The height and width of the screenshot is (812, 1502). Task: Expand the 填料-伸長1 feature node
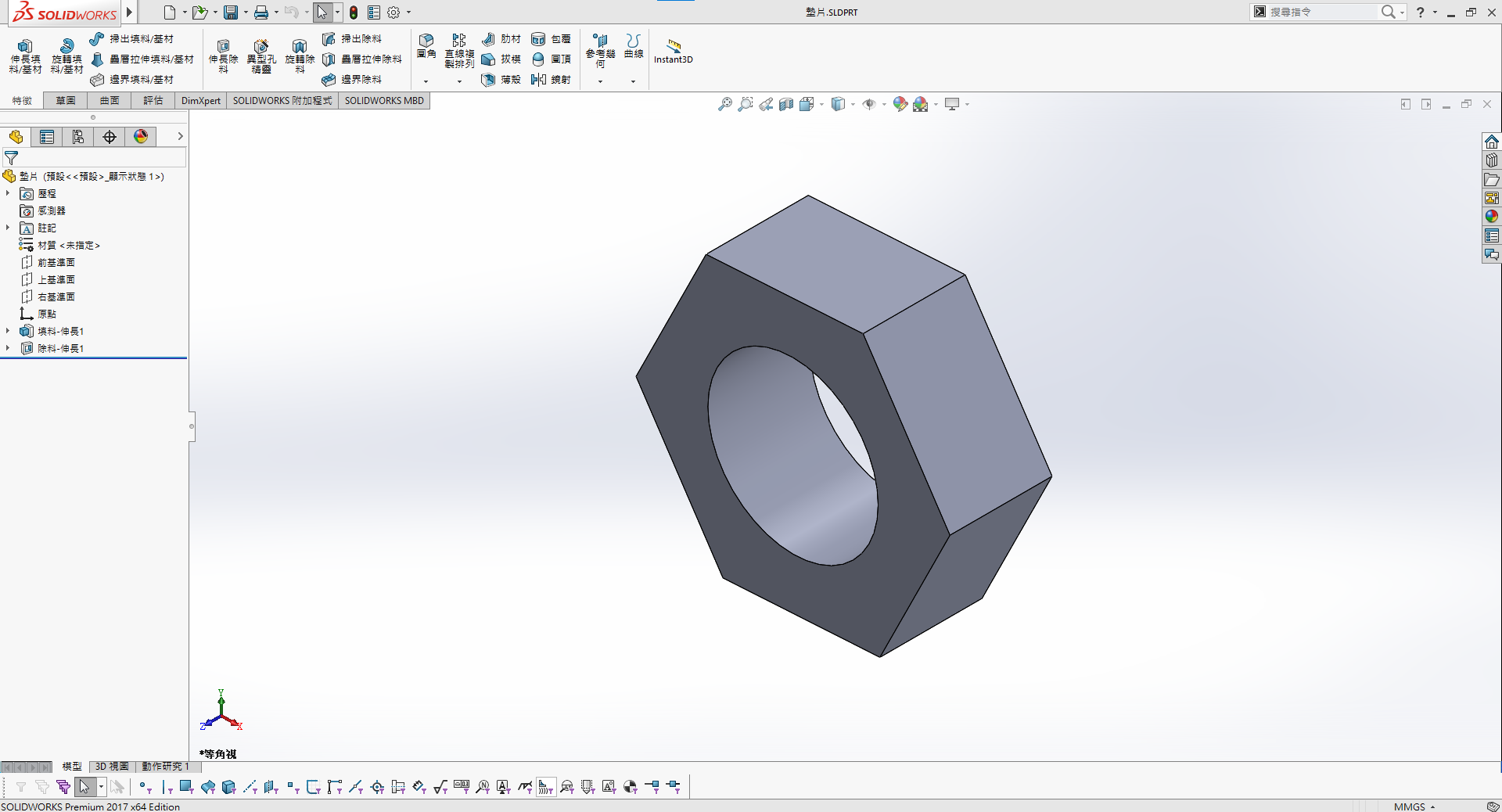coord(8,331)
